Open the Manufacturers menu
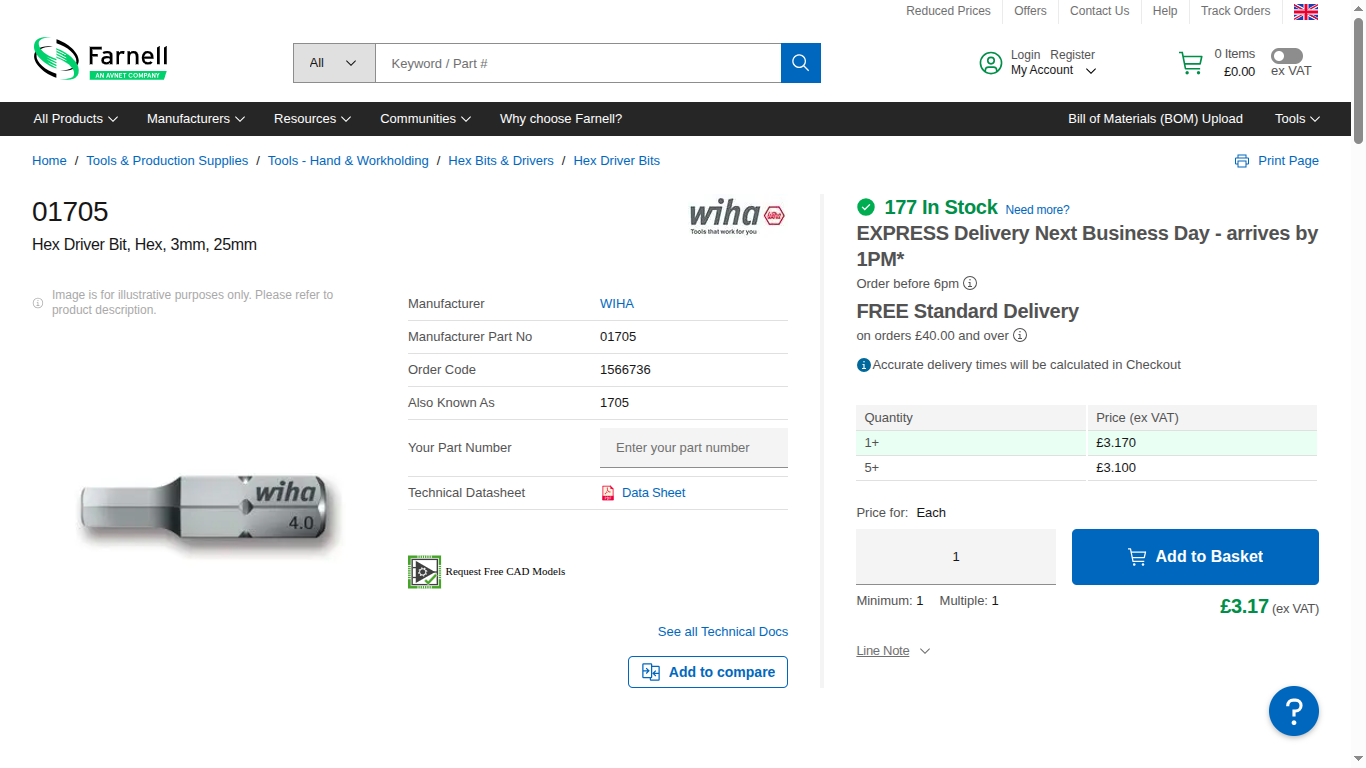1366x768 pixels. pyautogui.click(x=196, y=119)
